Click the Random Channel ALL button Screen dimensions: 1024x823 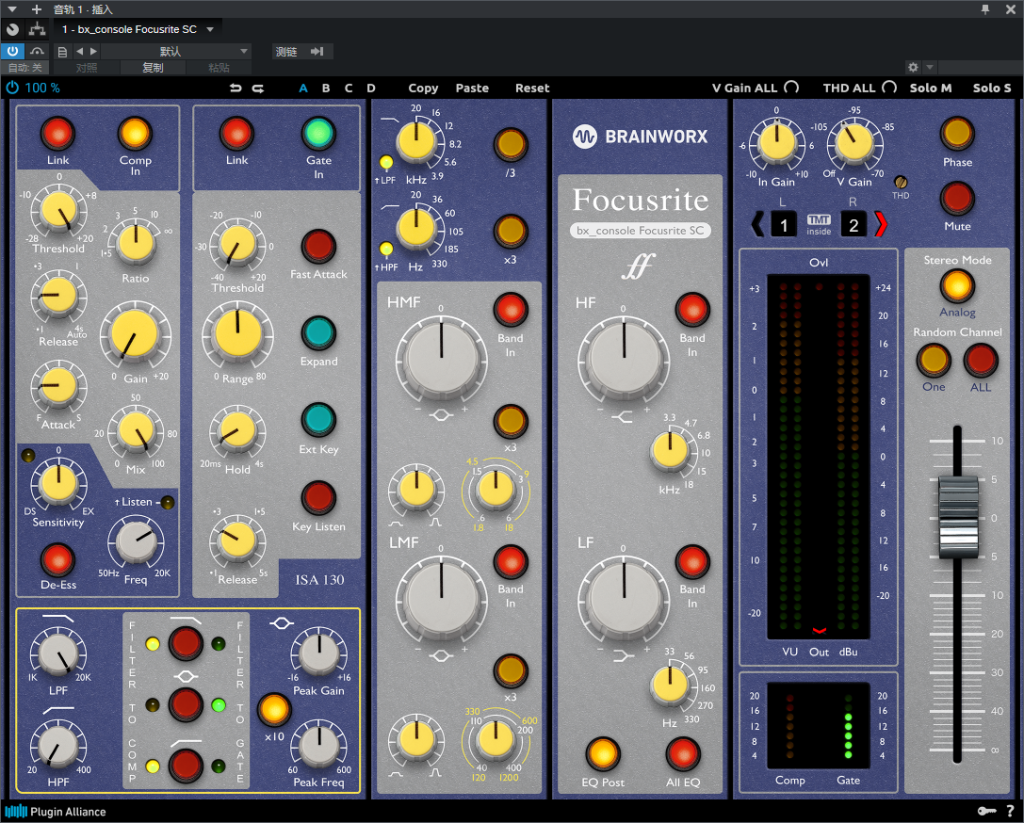pyautogui.click(x=981, y=360)
